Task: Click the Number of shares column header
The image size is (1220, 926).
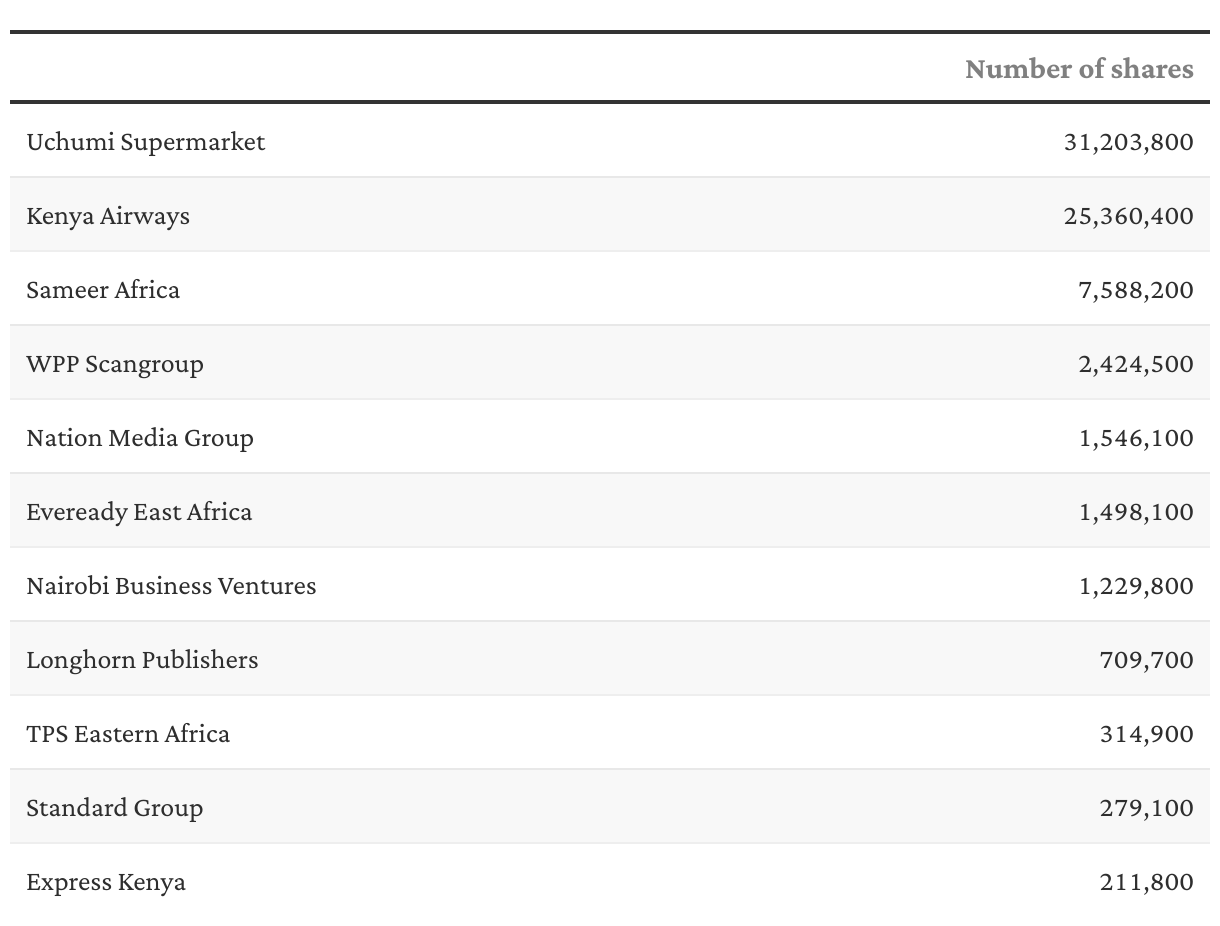Action: [1078, 68]
